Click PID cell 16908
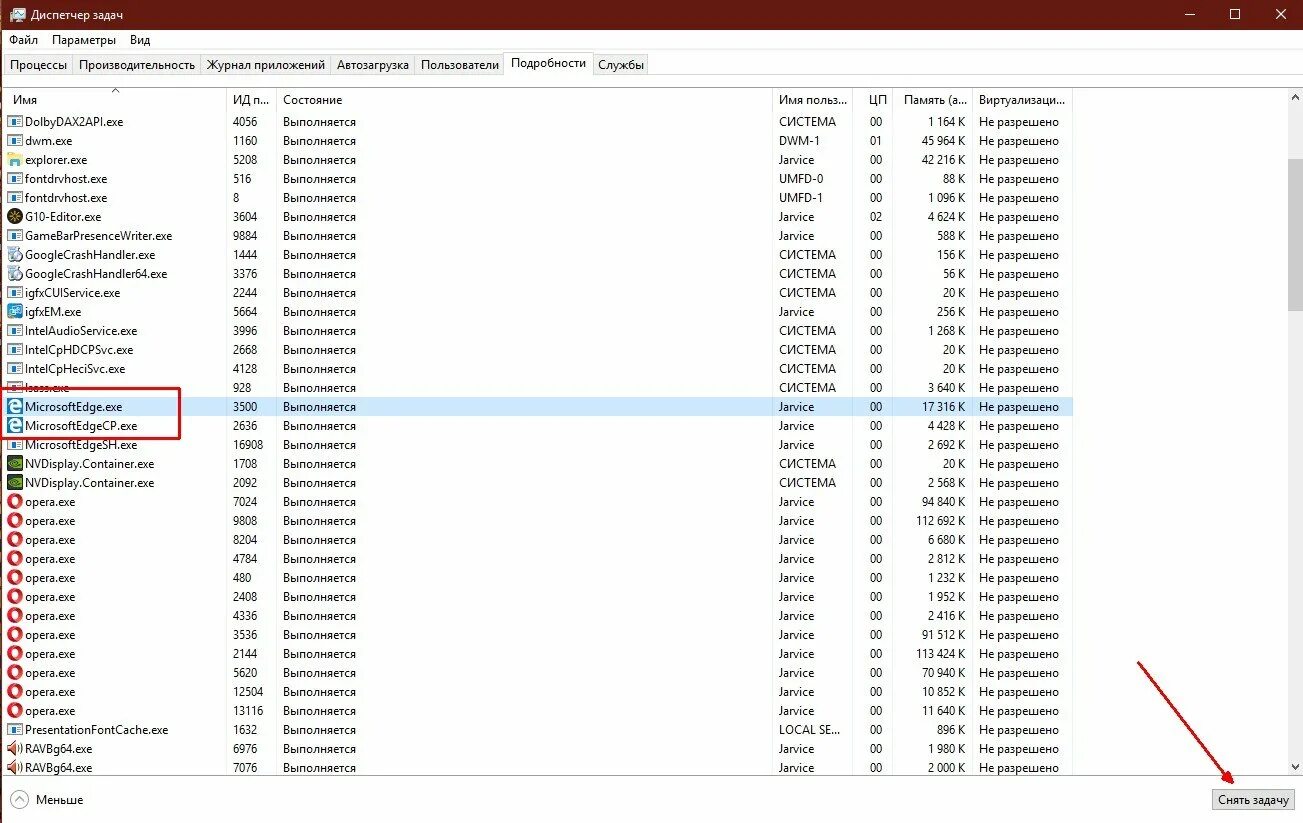Image resolution: width=1303 pixels, height=823 pixels. (248, 445)
